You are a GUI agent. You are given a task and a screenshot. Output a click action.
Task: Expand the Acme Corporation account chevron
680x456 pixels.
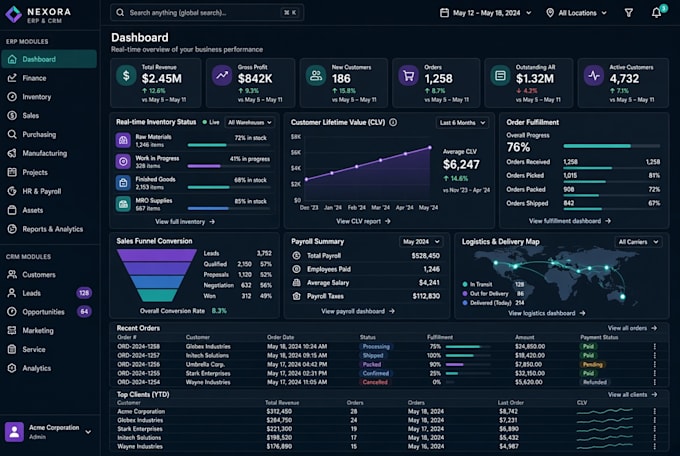[88, 432]
